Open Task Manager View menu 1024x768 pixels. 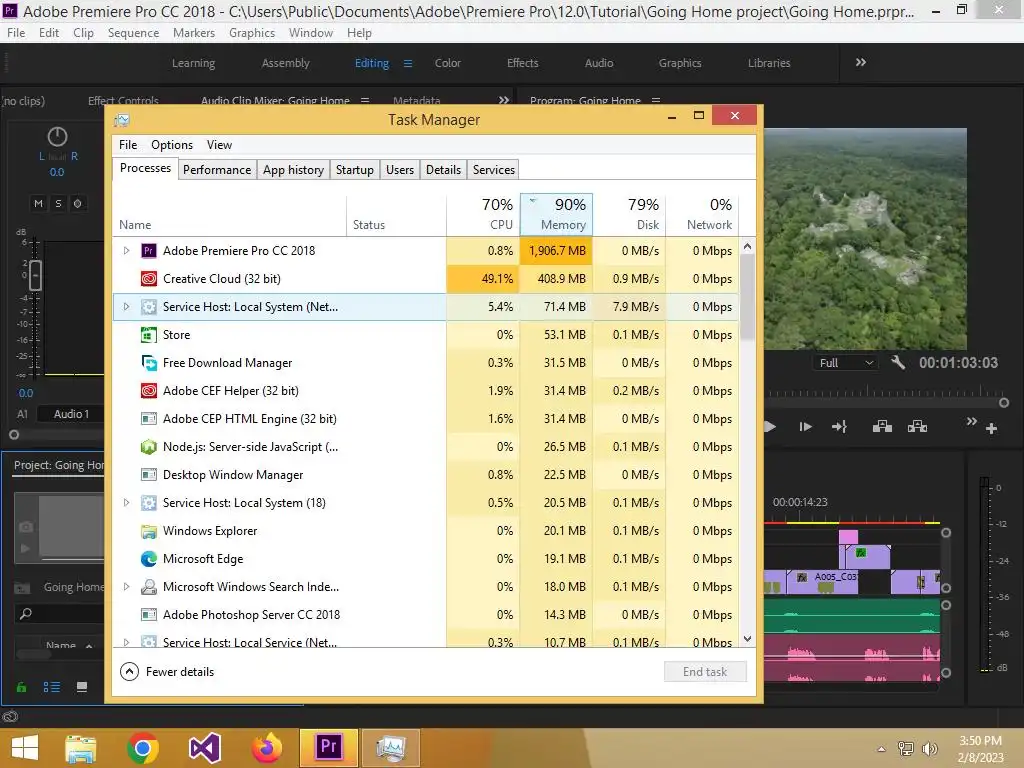pyautogui.click(x=219, y=145)
